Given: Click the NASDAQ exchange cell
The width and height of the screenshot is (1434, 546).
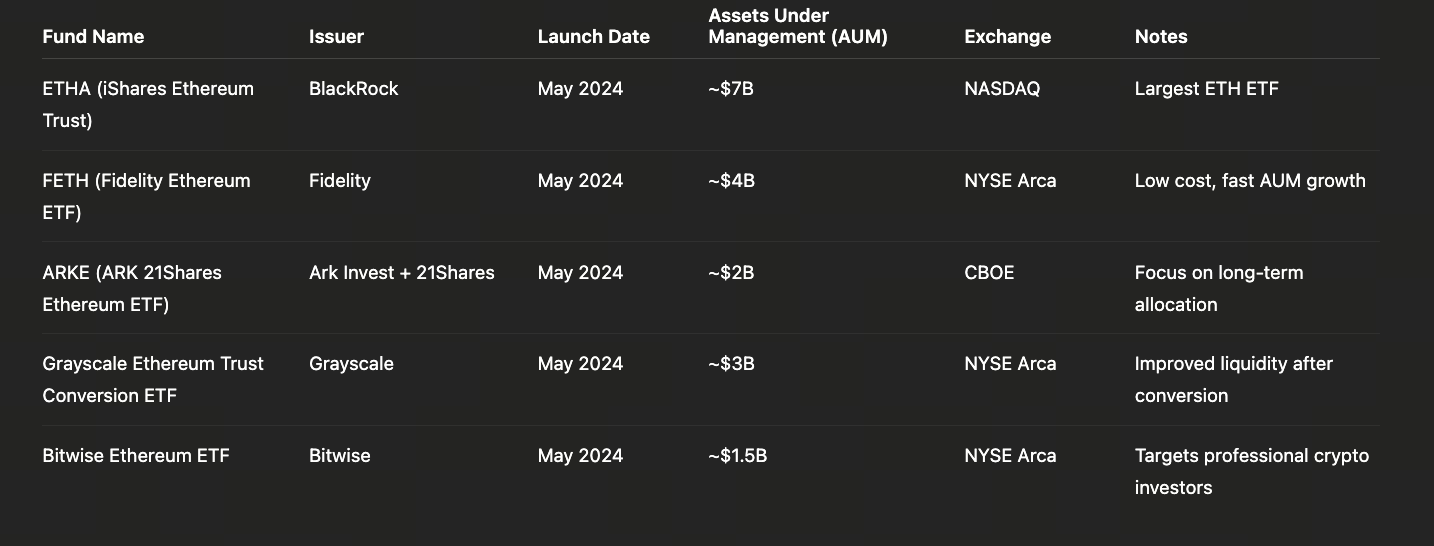Looking at the screenshot, I should pyautogui.click(x=1002, y=89).
